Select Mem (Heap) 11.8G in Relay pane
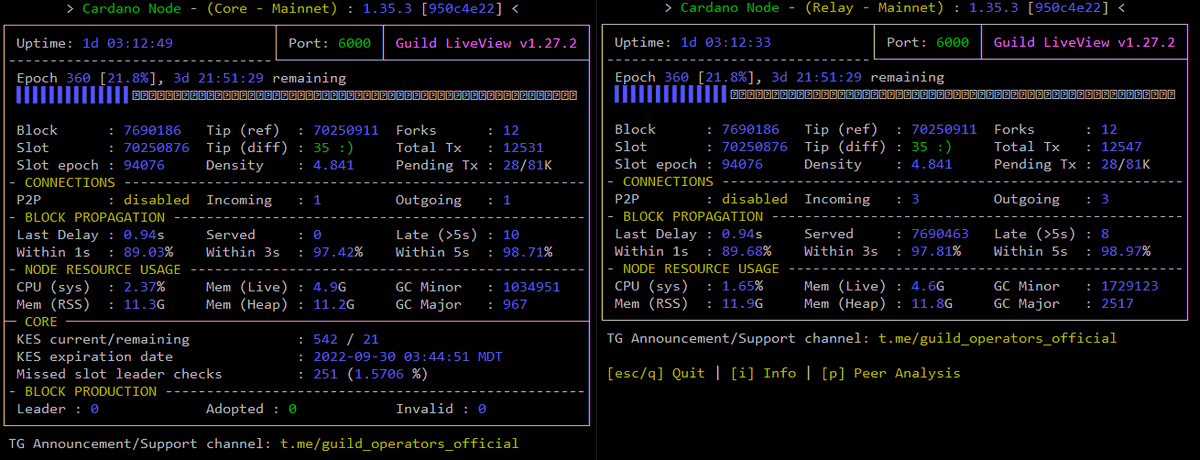Screen dimensions: 1200x460 point(932,304)
